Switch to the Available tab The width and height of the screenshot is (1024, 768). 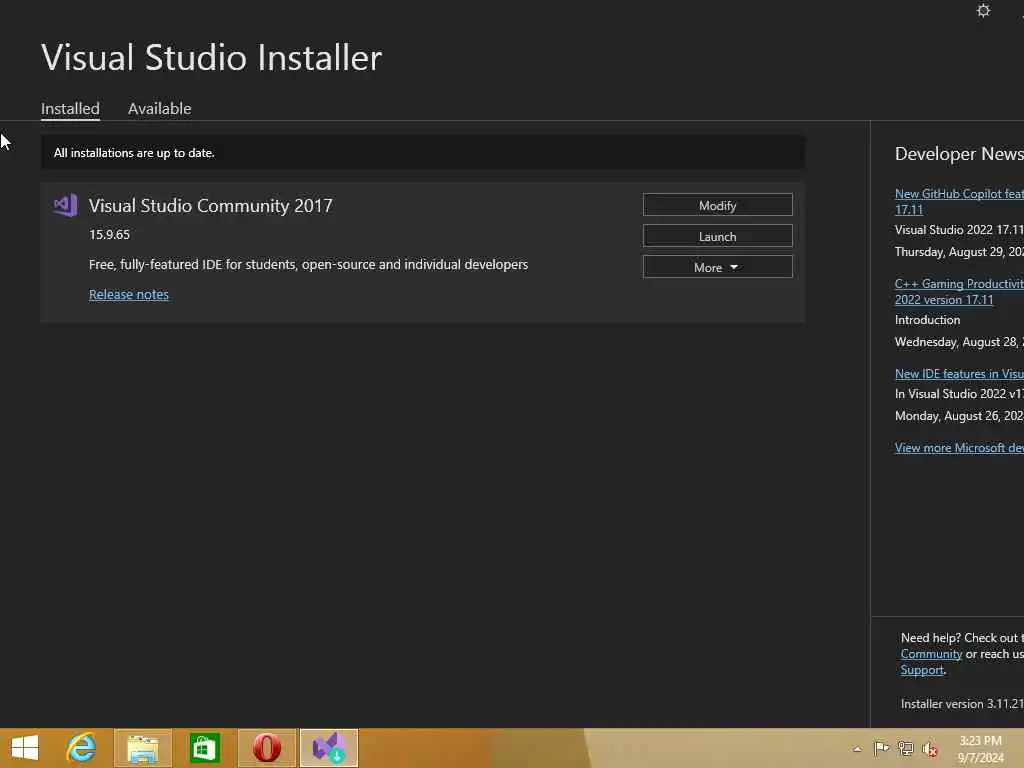(159, 108)
